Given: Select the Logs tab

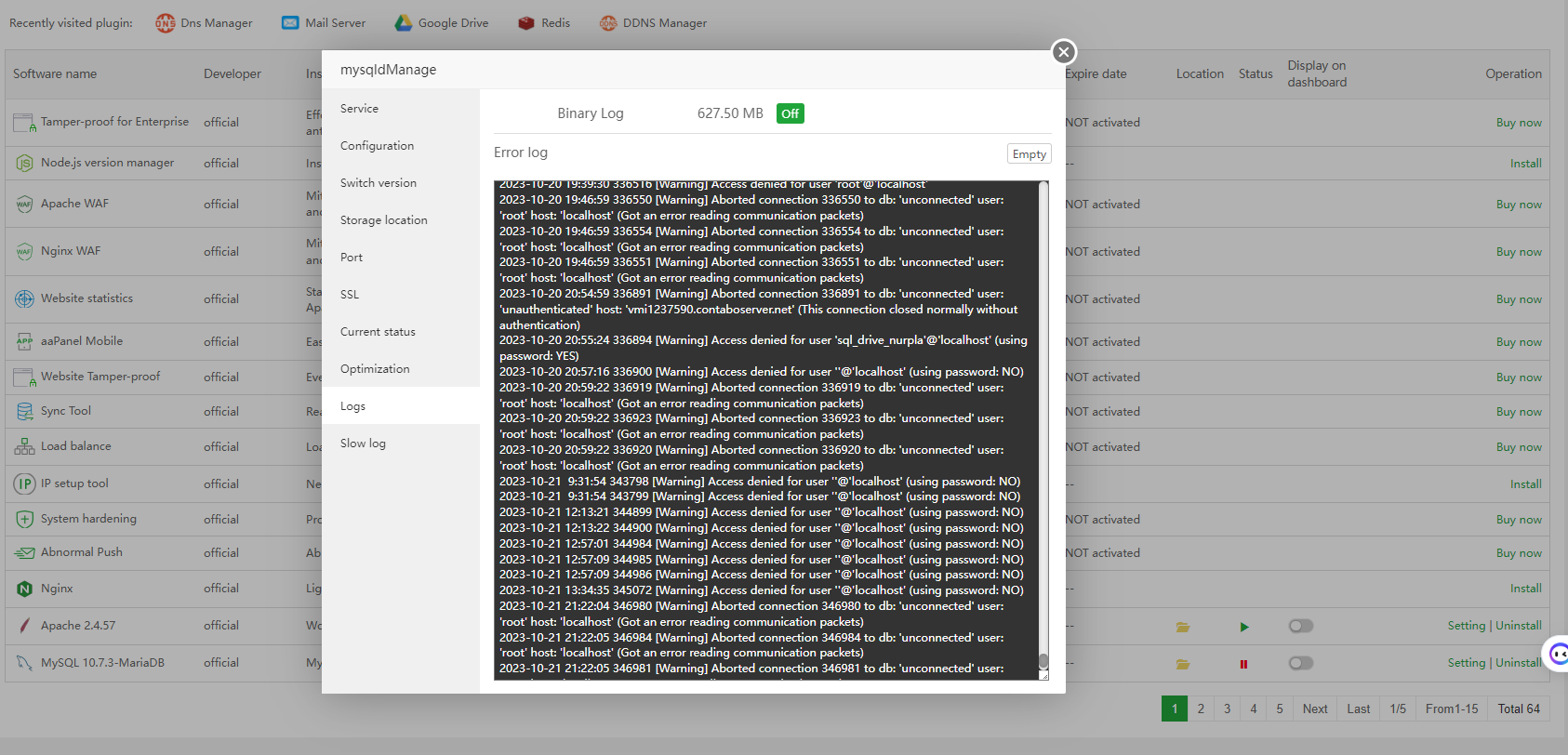Looking at the screenshot, I should (401, 406).
